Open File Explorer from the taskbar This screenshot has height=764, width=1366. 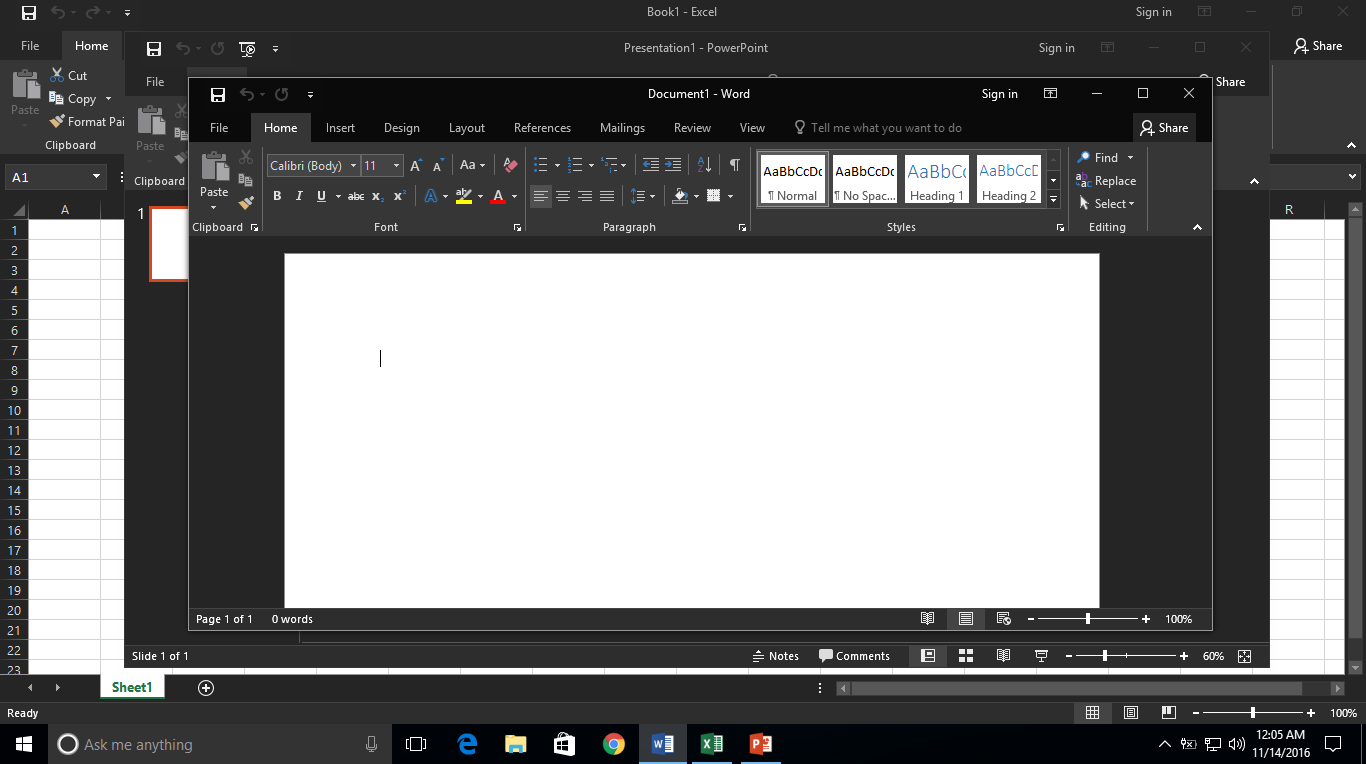tap(516, 744)
